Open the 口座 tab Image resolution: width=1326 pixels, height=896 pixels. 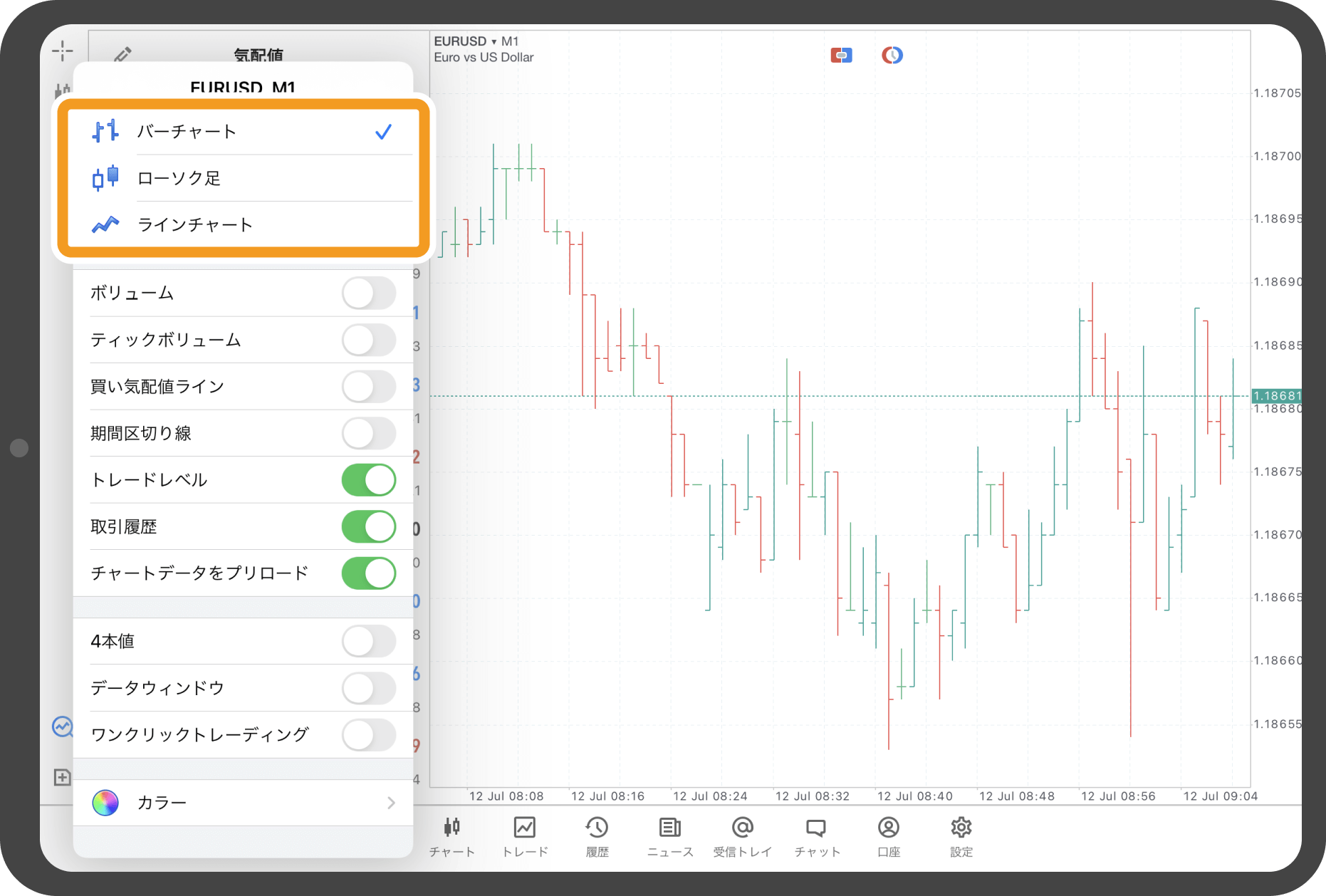click(x=889, y=837)
